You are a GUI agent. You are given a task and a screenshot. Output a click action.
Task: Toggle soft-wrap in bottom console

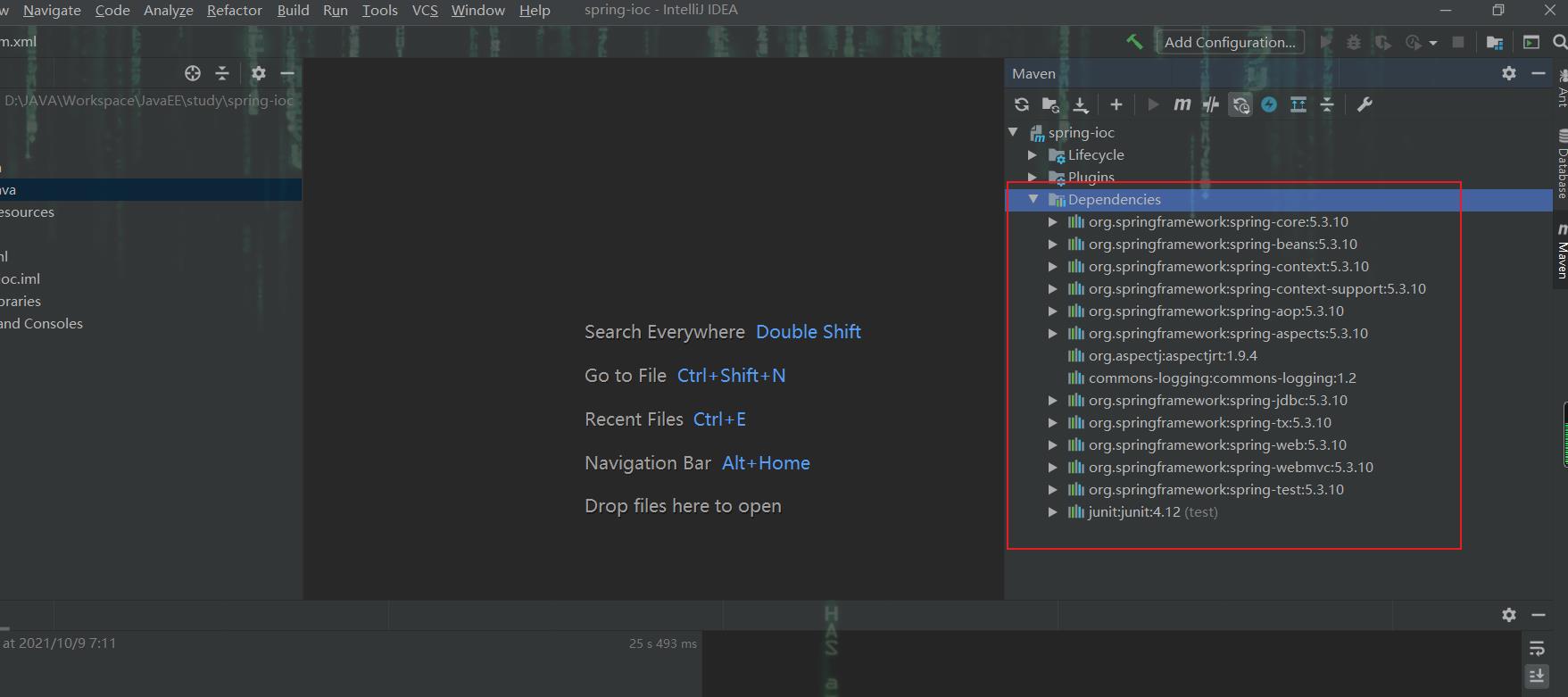(1536, 648)
